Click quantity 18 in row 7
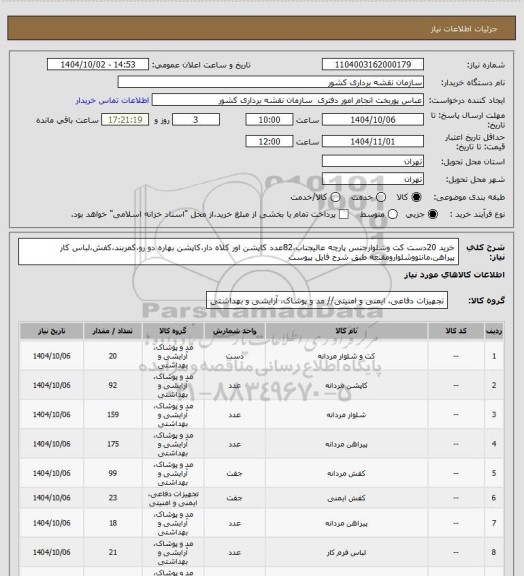 point(112,523)
